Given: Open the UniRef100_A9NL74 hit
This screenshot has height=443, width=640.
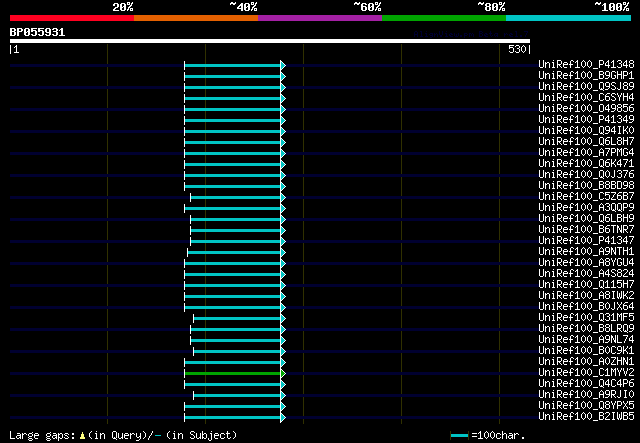Looking at the screenshot, I should pyautogui.click(x=586, y=340).
